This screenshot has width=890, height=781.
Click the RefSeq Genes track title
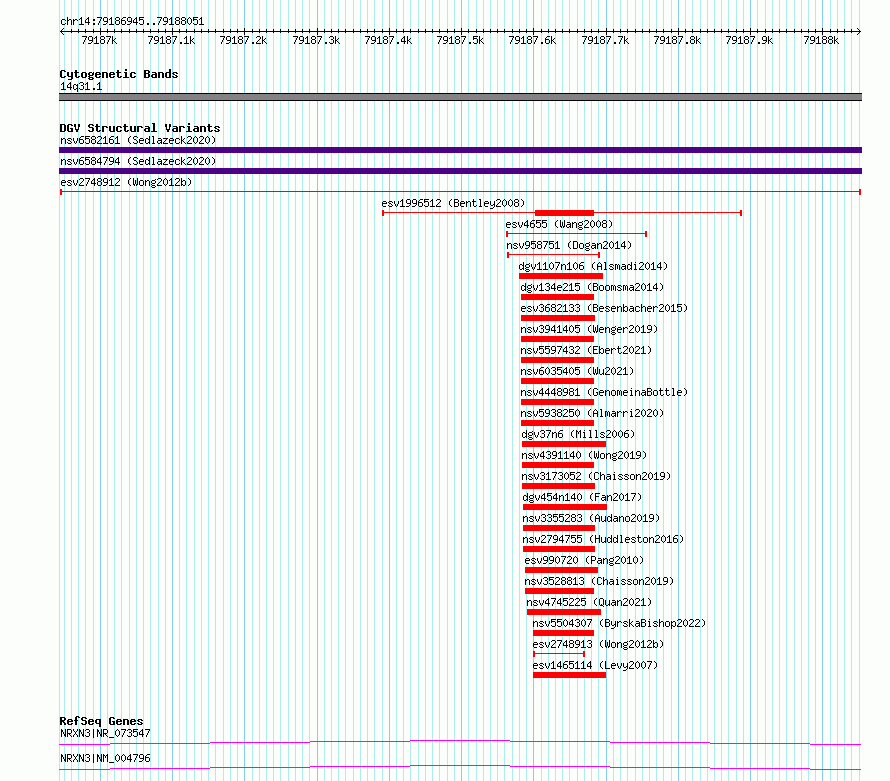point(101,721)
